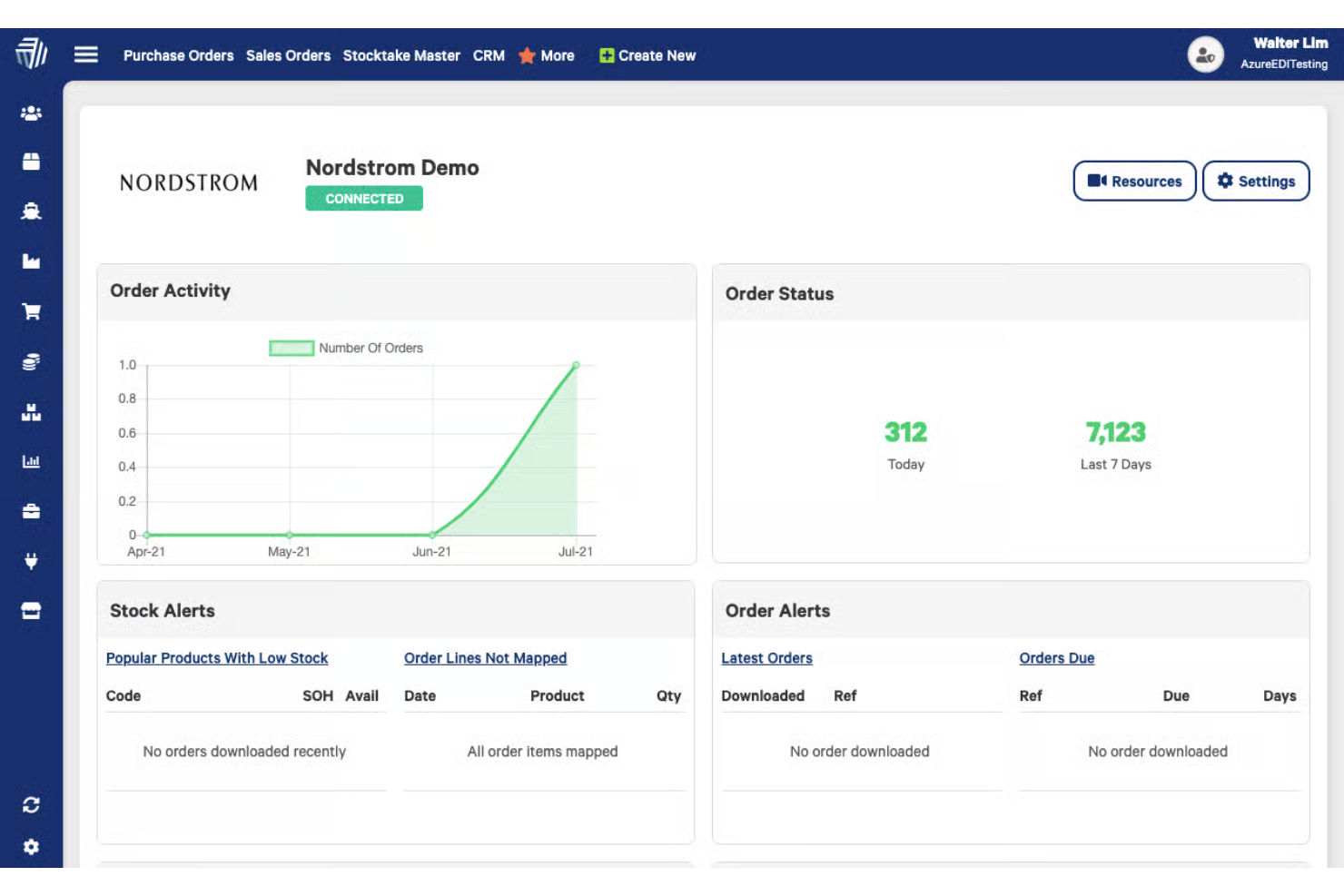Open the Create New dropdown
1344x896 pixels.
tap(647, 55)
